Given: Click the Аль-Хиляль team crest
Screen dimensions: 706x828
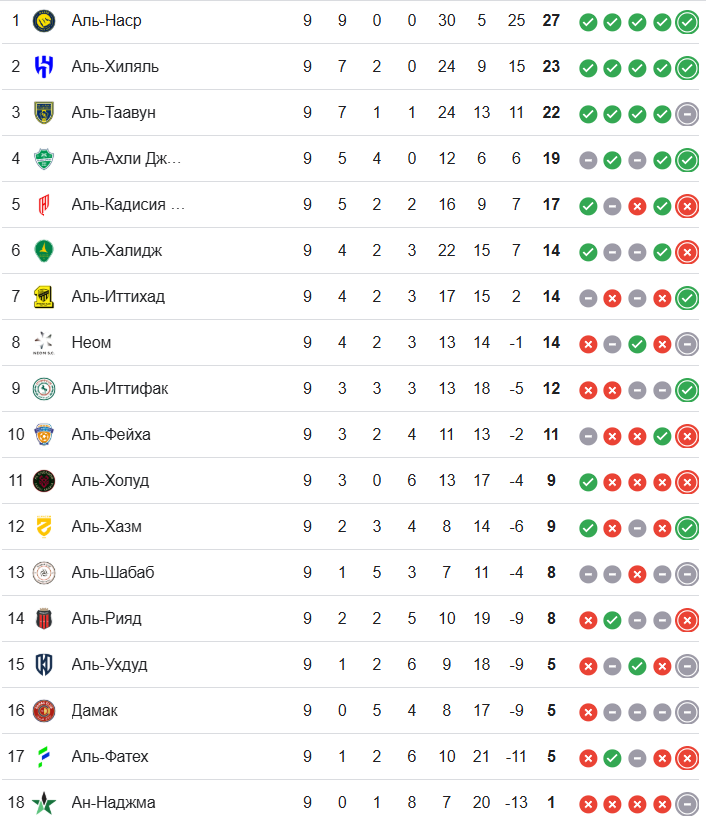Looking at the screenshot, I should [x=44, y=67].
